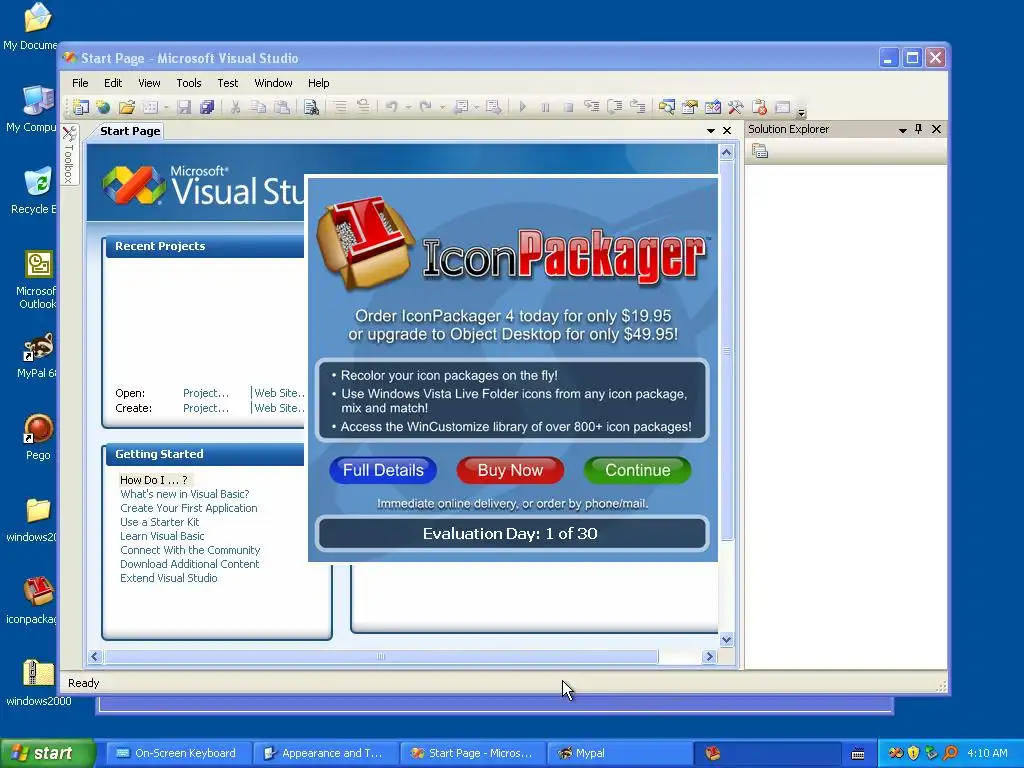
Task: Click Create Project… link in Recent Projects
Action: (206, 408)
